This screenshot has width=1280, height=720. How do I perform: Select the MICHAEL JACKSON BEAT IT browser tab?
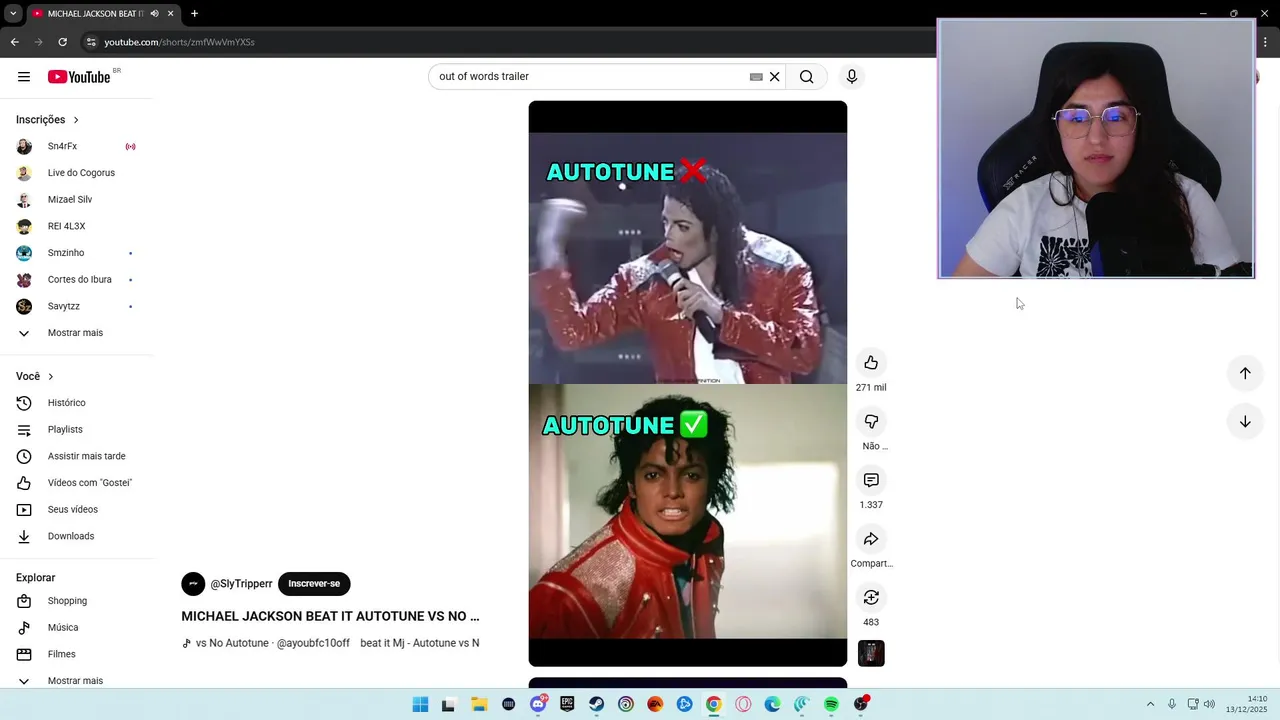click(x=95, y=14)
